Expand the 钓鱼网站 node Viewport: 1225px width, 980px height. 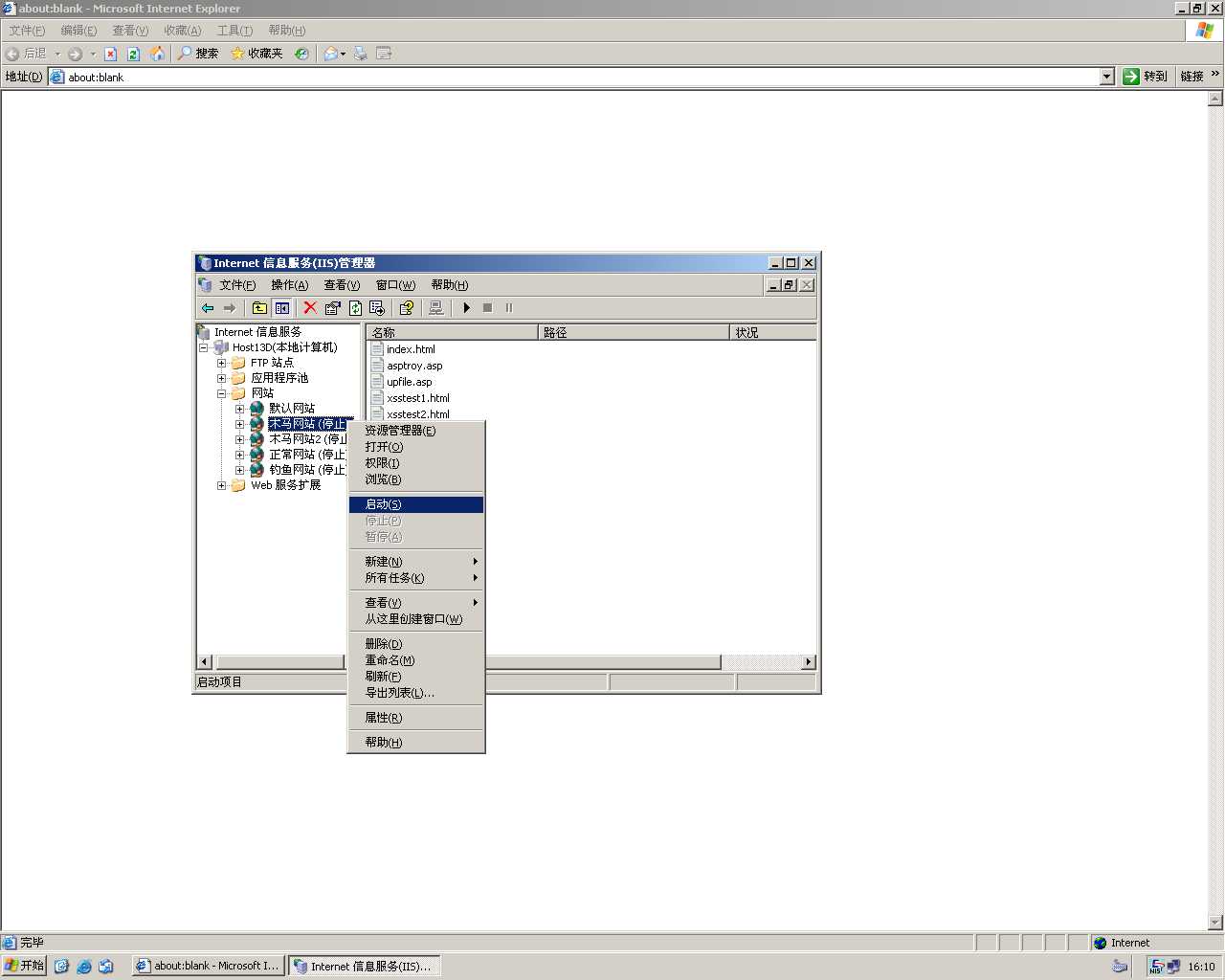[240, 470]
